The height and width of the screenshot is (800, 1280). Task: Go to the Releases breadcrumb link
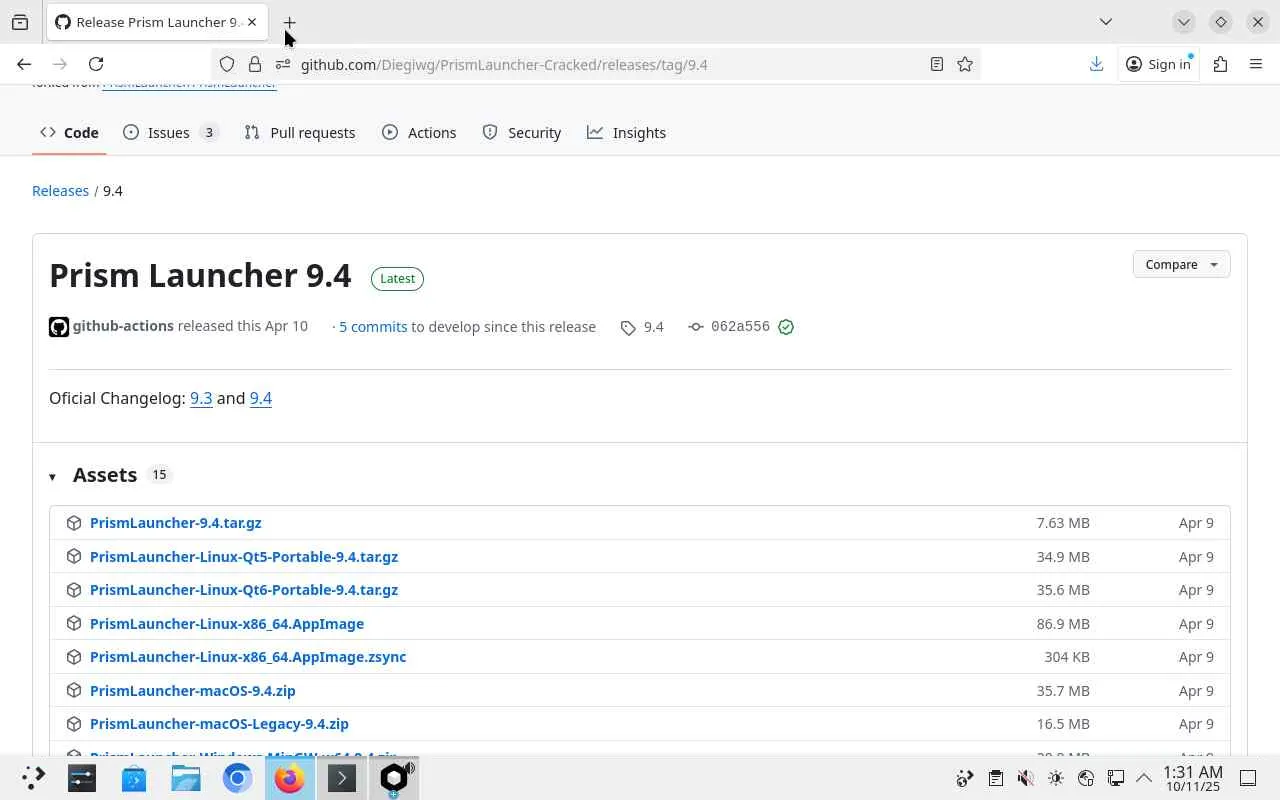60,191
